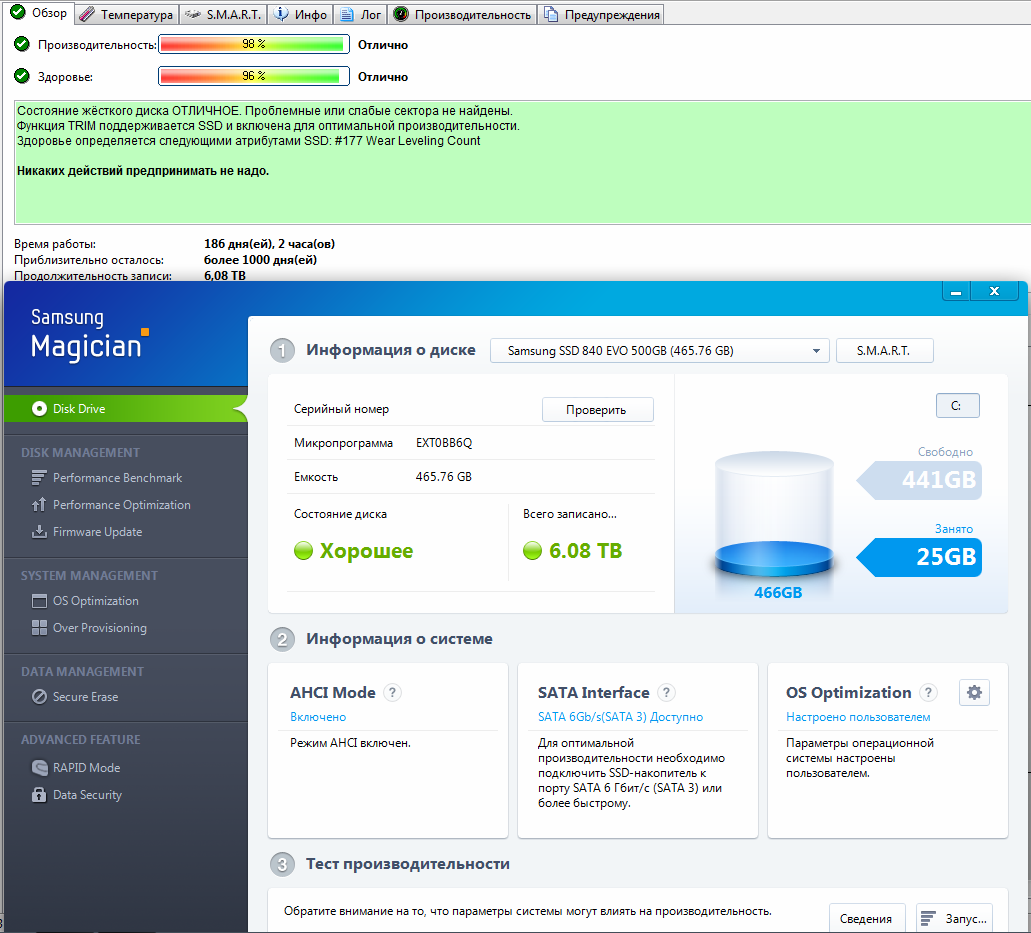Open Over Provisioning
This screenshot has width=1031, height=933.
coord(99,628)
